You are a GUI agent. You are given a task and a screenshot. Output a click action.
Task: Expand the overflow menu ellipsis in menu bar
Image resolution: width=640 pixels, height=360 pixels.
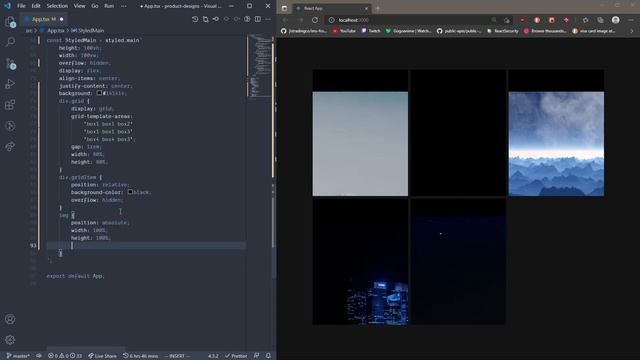(124, 6)
